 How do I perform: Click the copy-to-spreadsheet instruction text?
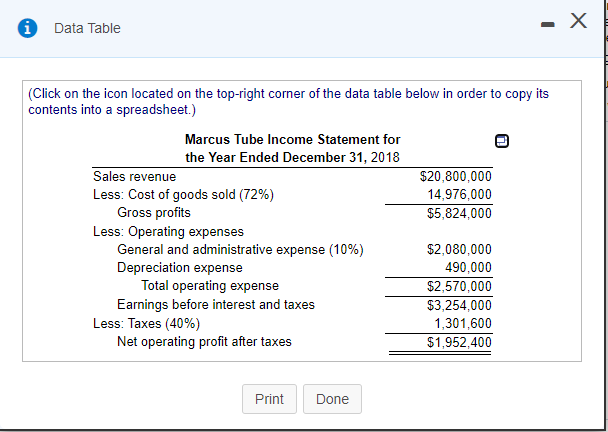tap(289, 100)
